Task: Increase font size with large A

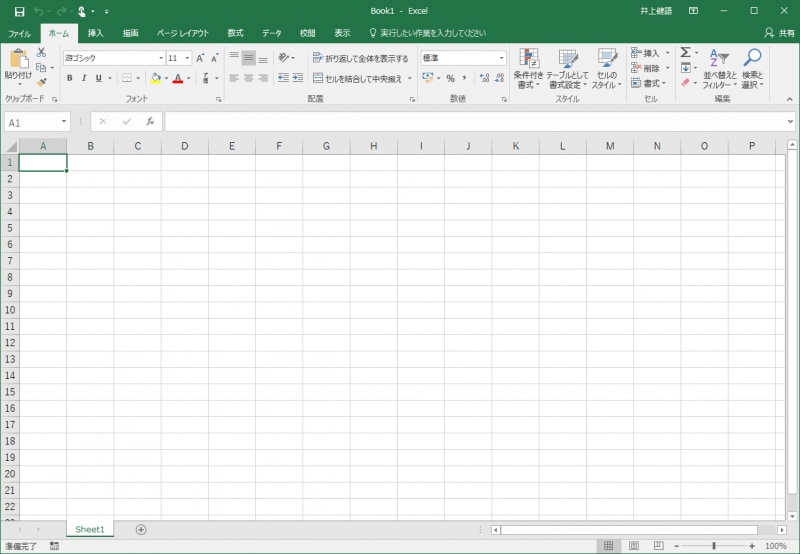Action: [200, 58]
